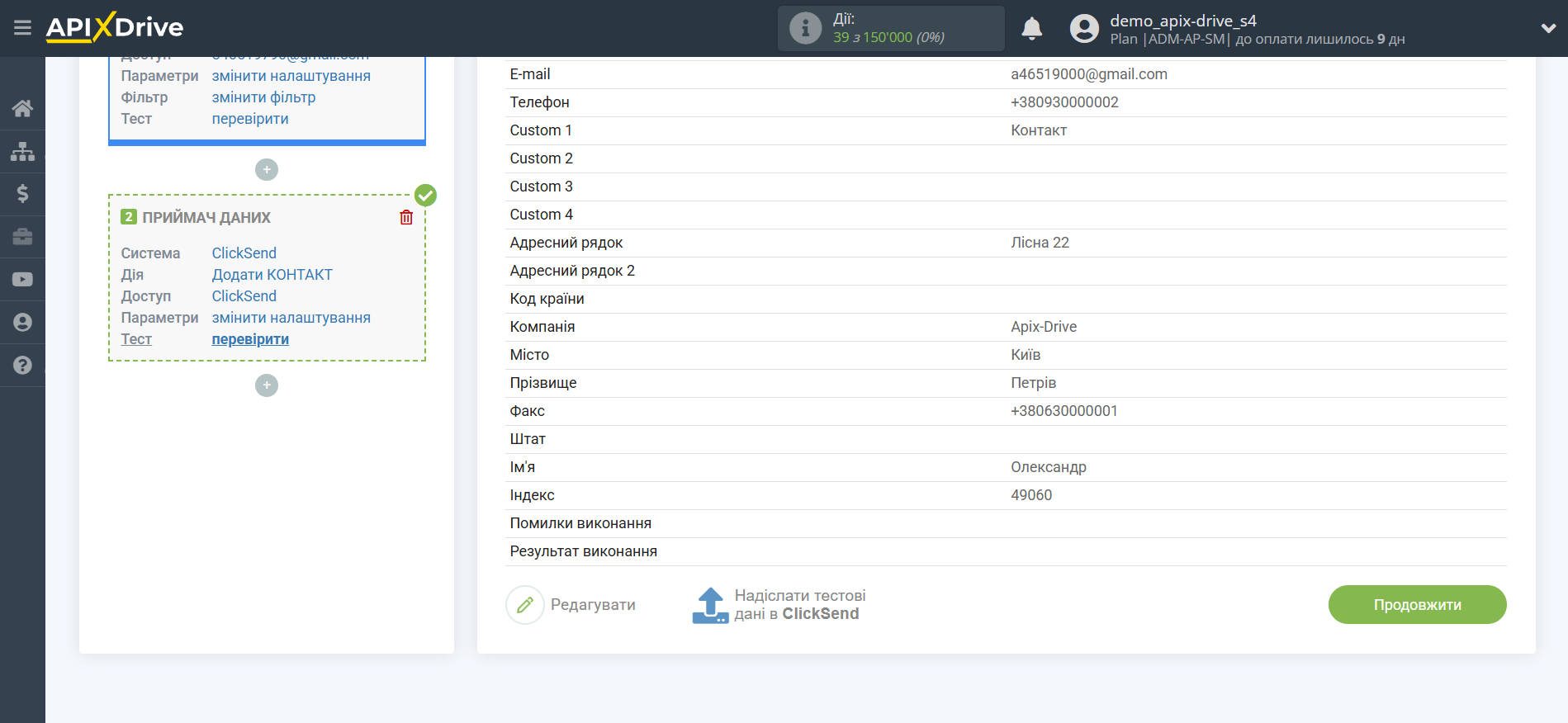Screen dimensions: 1568x723
Task: Delete the data receiver block
Action: (406, 217)
